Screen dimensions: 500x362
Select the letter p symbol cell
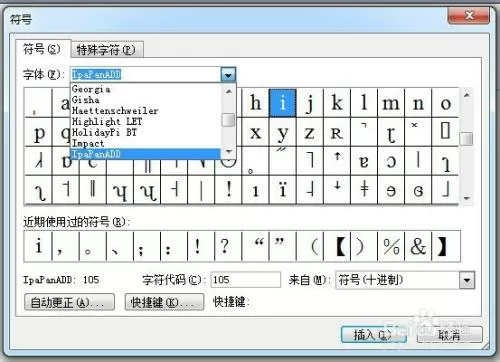(39, 132)
